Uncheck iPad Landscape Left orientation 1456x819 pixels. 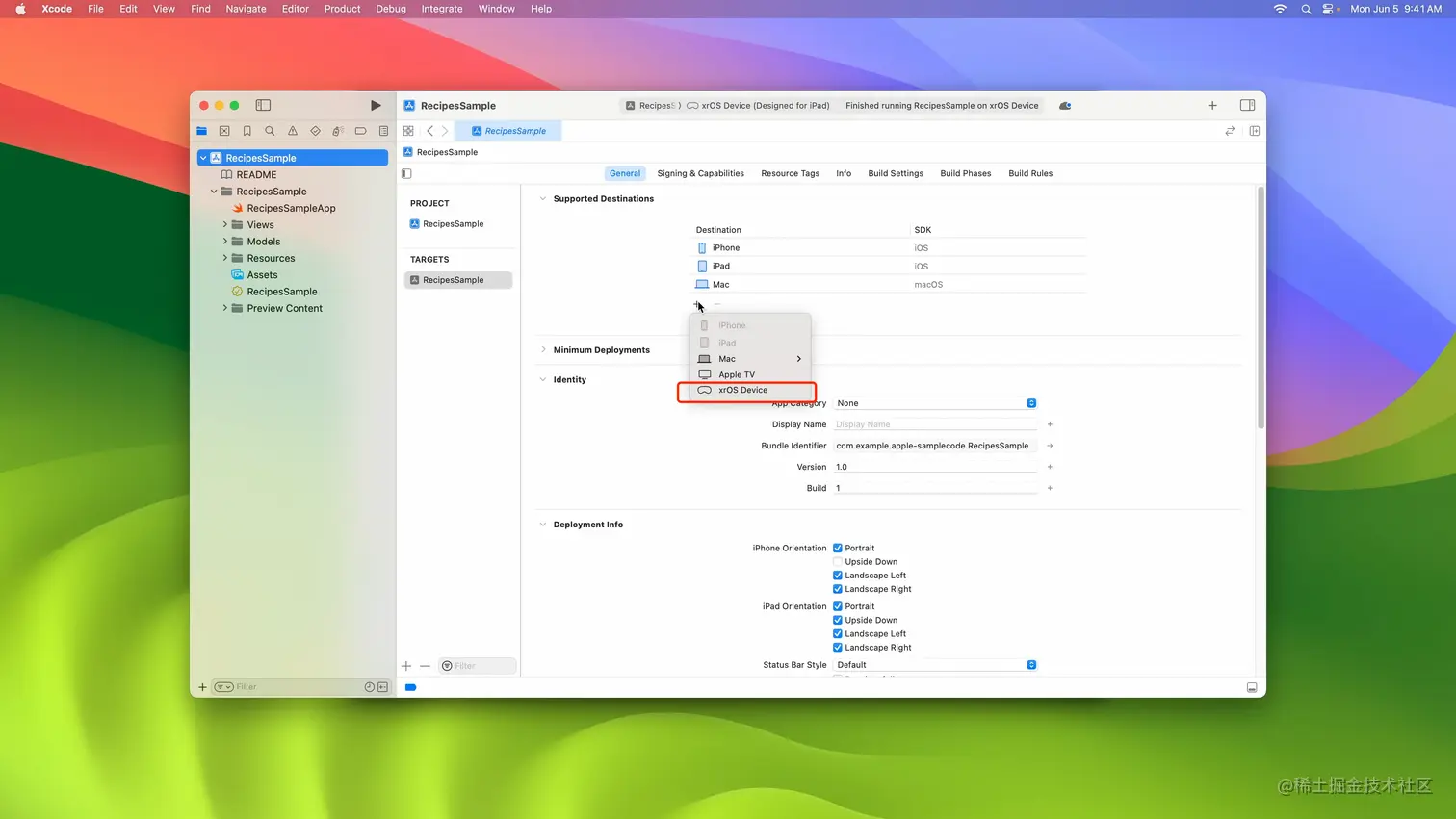pos(837,634)
